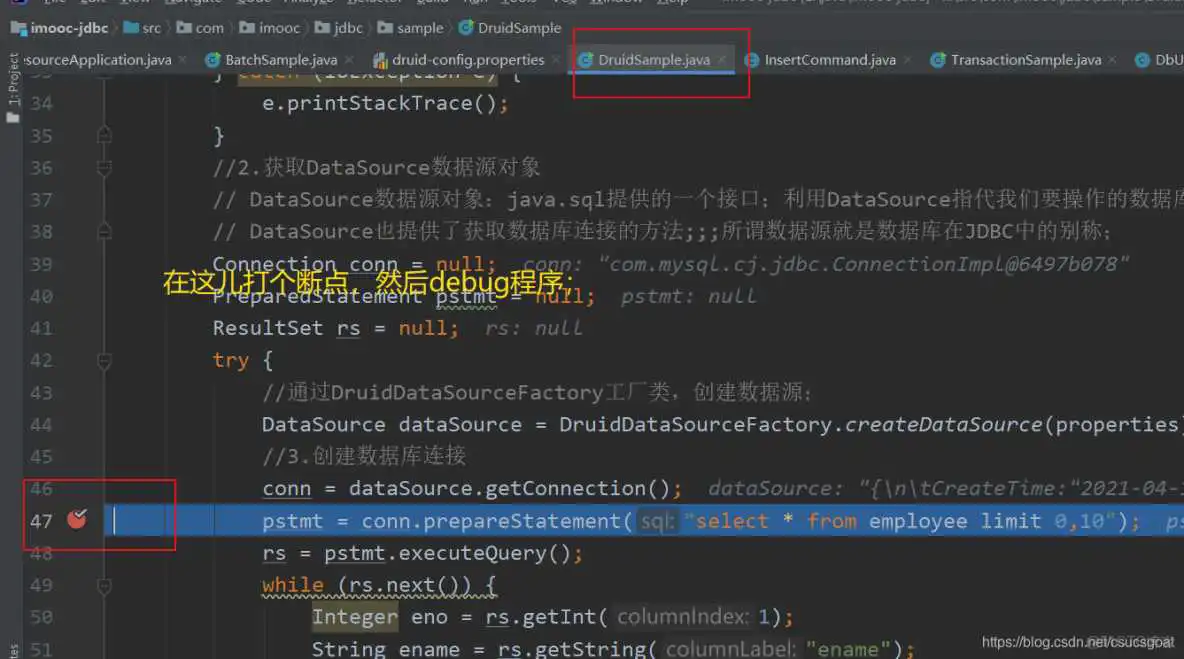Switch to the druid-config.properties tab

tap(459, 60)
